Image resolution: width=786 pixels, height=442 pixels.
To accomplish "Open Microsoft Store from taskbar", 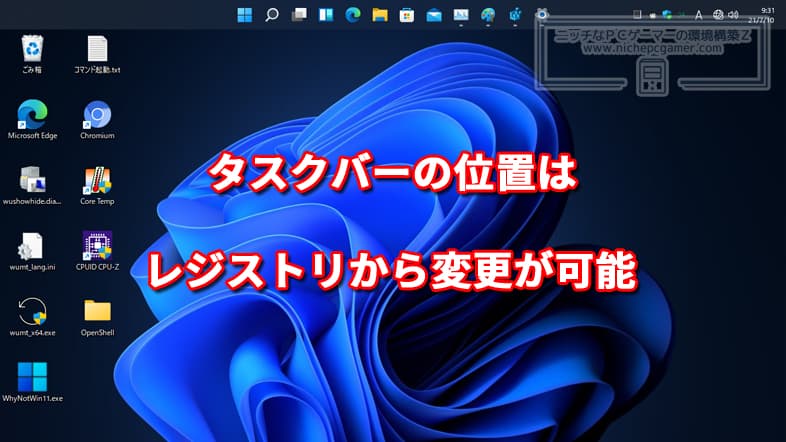I will [x=407, y=16].
